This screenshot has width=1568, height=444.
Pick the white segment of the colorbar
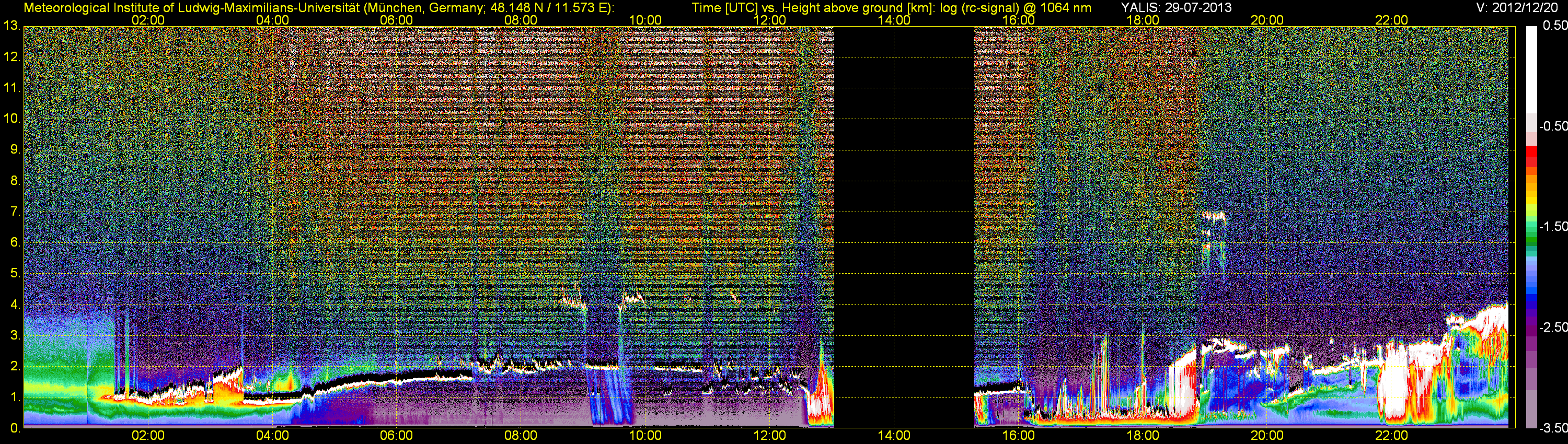(x=1531, y=70)
